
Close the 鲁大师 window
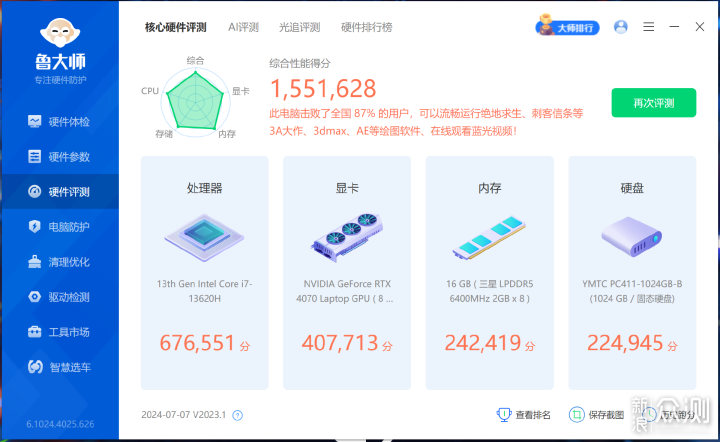pos(700,27)
